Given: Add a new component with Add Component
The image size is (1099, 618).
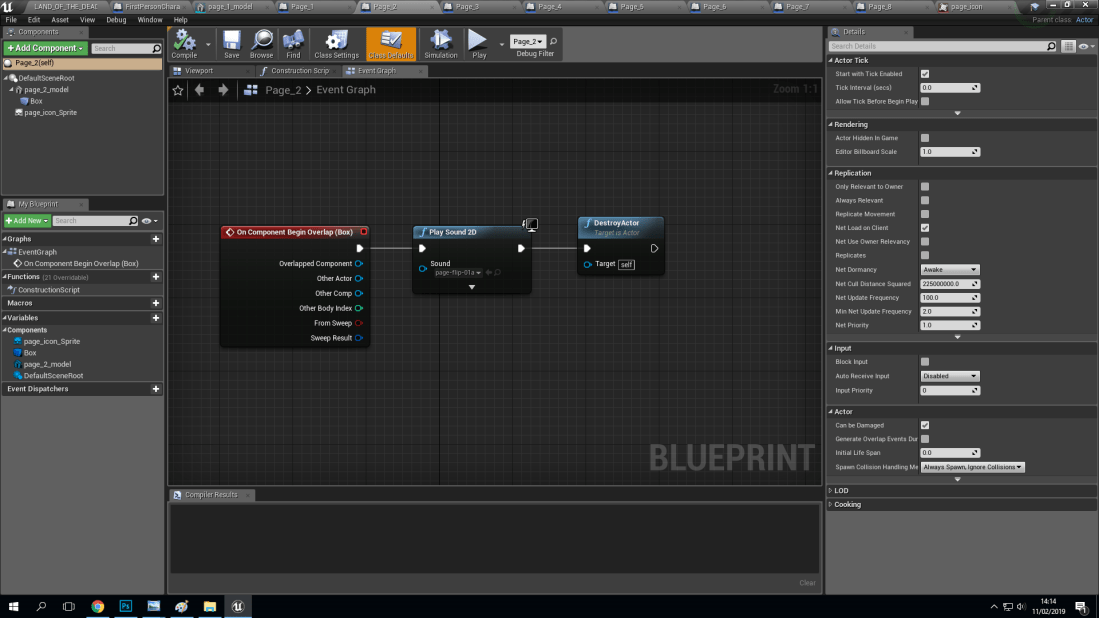Looking at the screenshot, I should click(44, 47).
